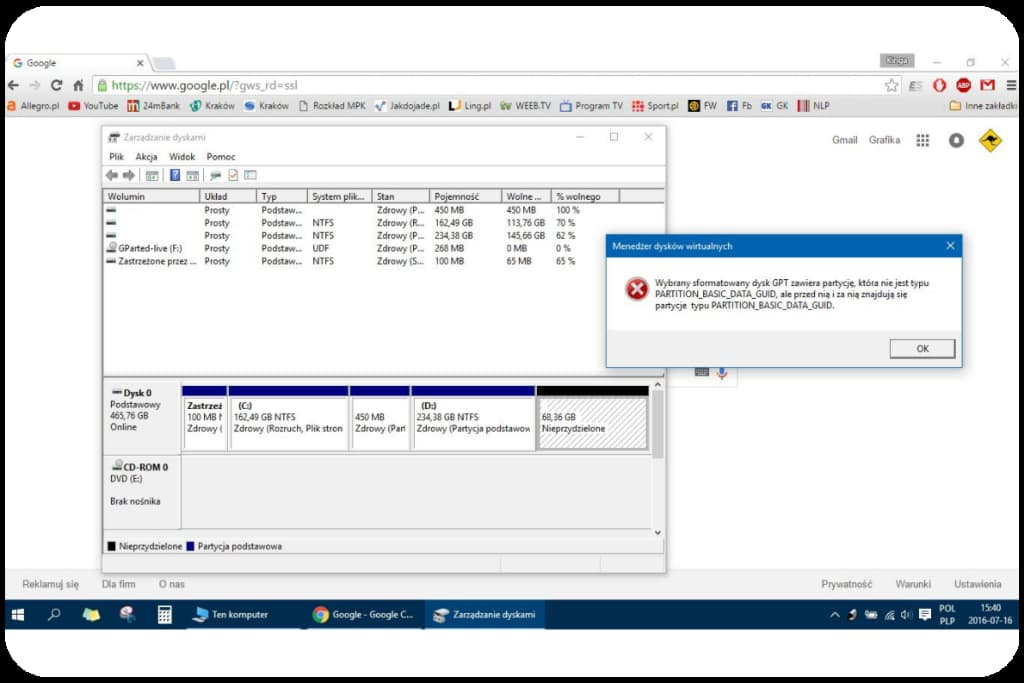Click the Back arrow in Disk Management toolbar
The height and width of the screenshot is (683, 1024).
coord(112,175)
